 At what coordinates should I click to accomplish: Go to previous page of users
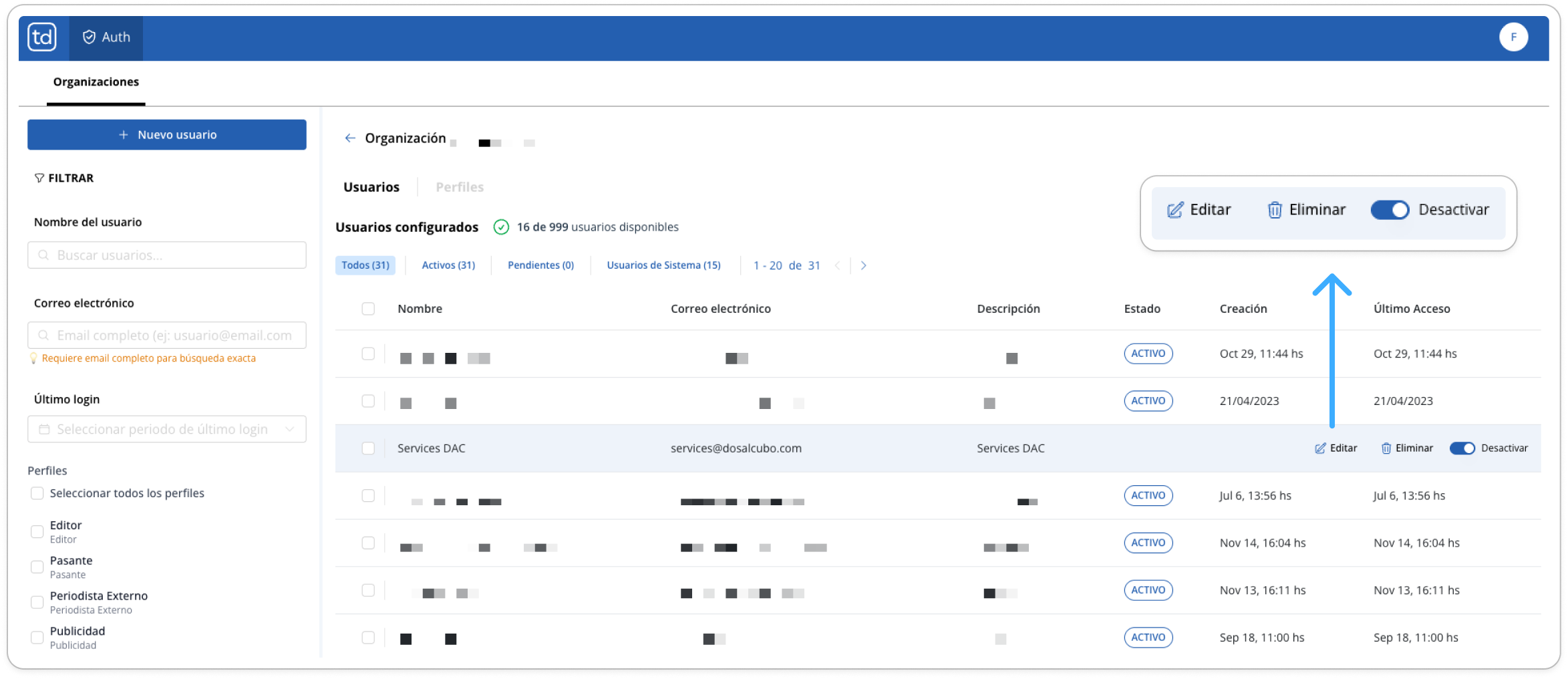pos(837,265)
